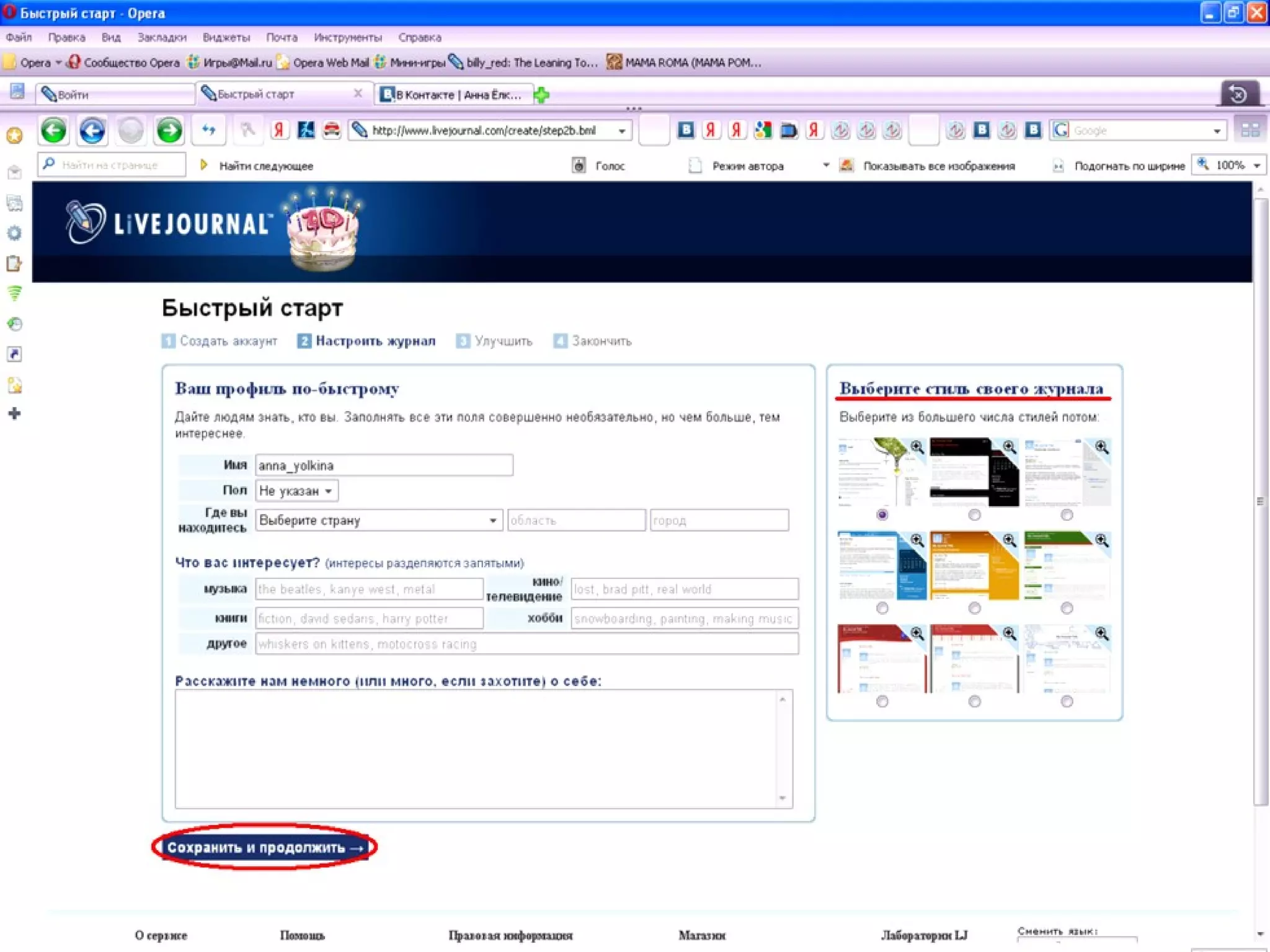
Task: Click Сохранить и продолжить button
Action: (265, 847)
